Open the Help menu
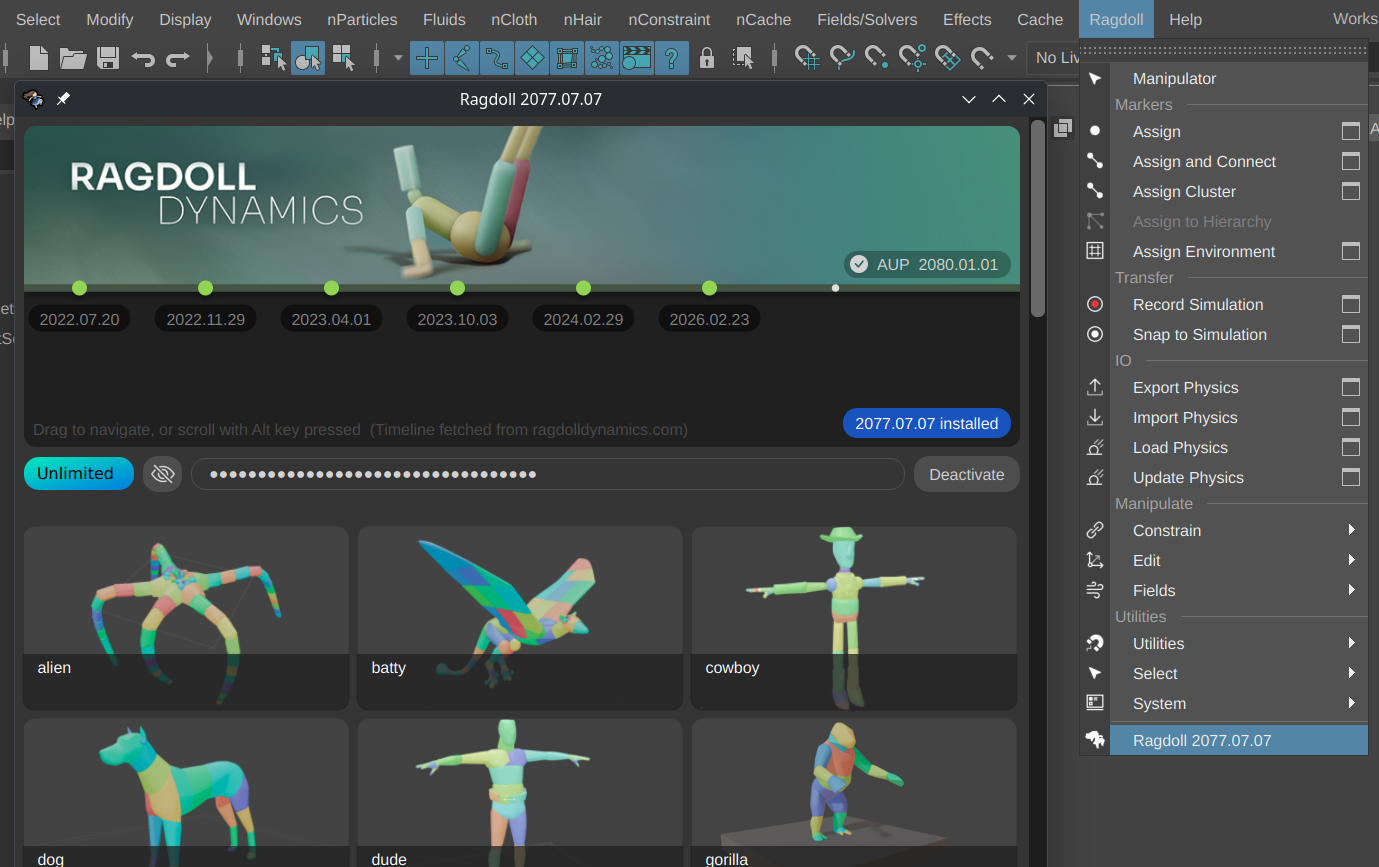The height and width of the screenshot is (867, 1379). point(1185,19)
